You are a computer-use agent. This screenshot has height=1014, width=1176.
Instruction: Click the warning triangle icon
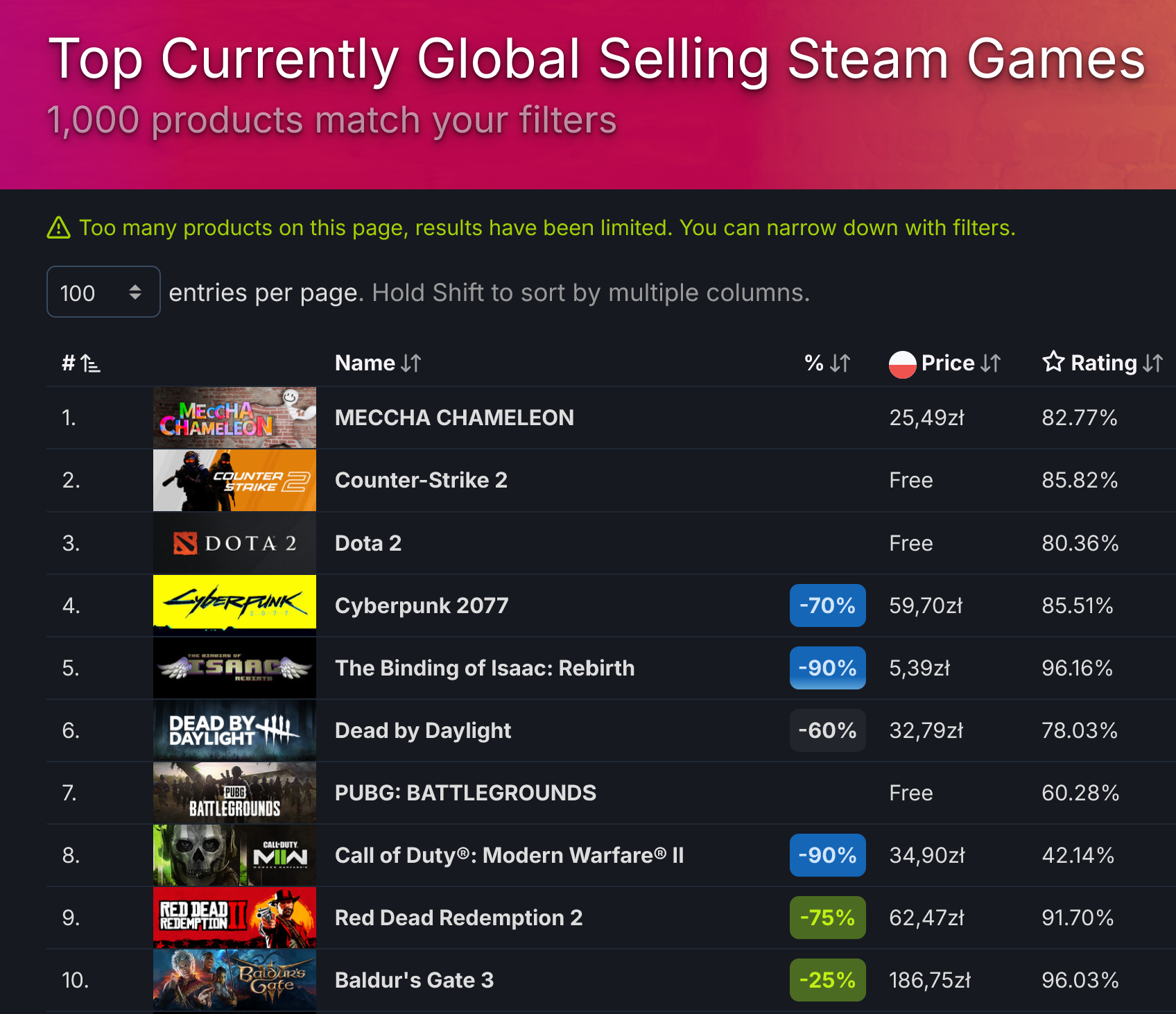(59, 227)
